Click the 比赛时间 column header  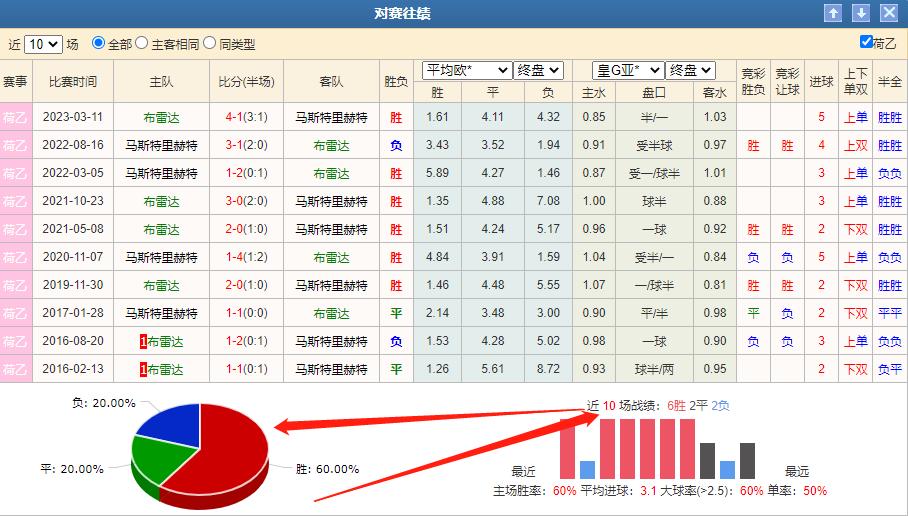click(x=73, y=82)
